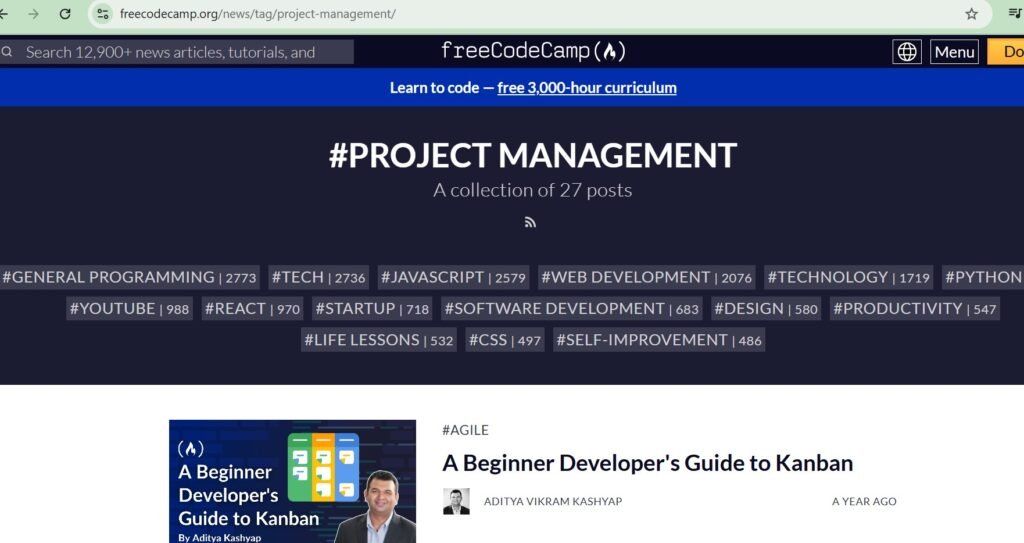Open the #PRODUCTIVITY tag
Image resolution: width=1024 pixels, height=543 pixels.
point(914,308)
